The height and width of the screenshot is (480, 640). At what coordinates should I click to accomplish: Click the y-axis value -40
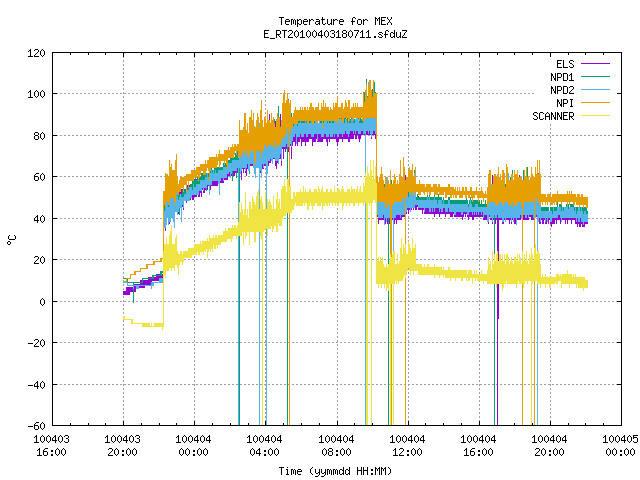[x=36, y=385]
